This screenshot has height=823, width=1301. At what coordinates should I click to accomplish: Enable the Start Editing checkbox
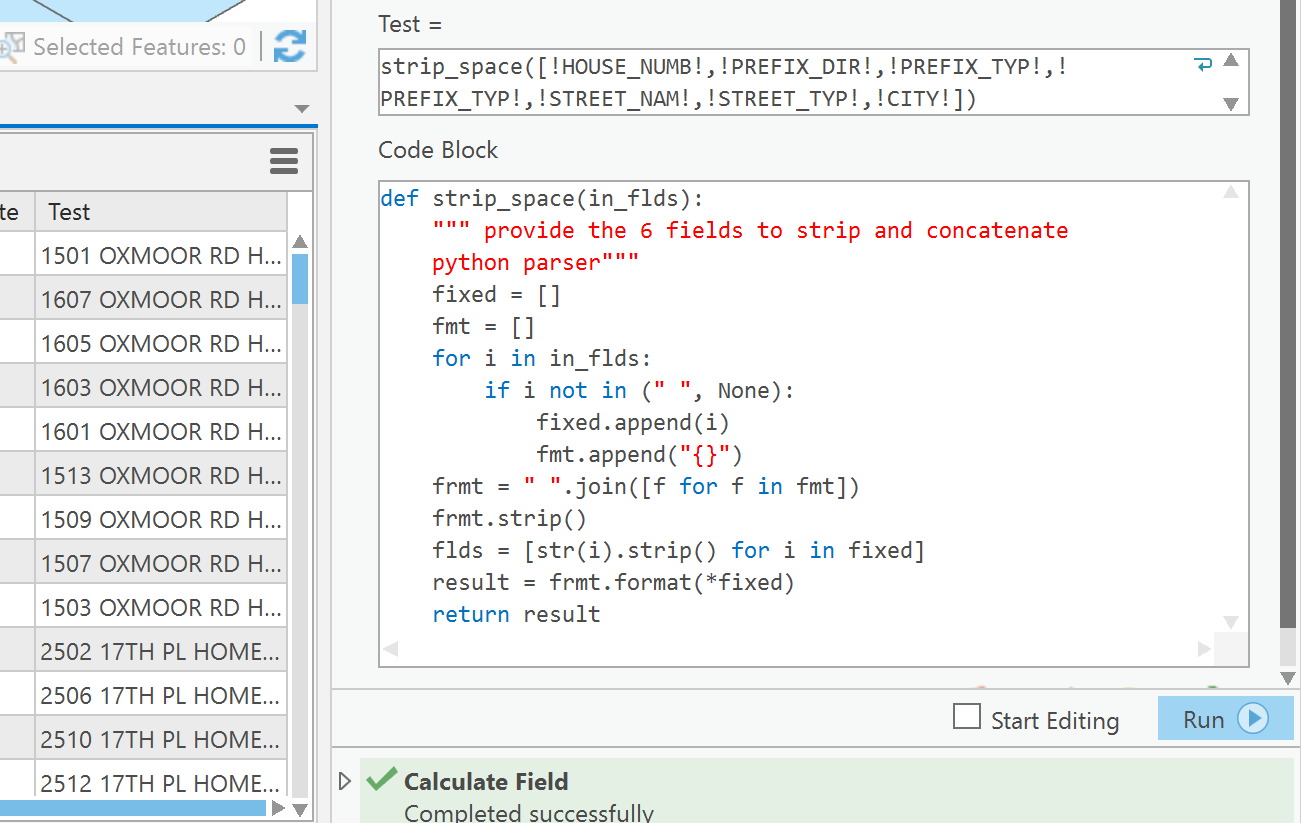967,717
